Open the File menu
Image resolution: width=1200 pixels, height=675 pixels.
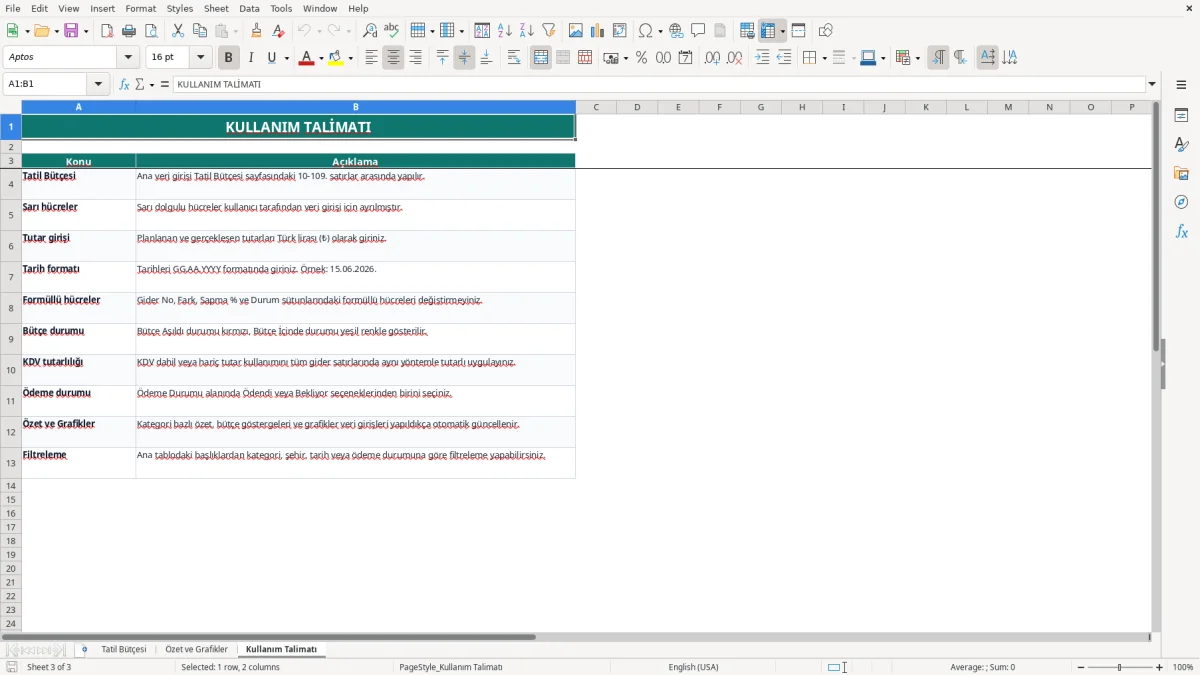click(13, 8)
